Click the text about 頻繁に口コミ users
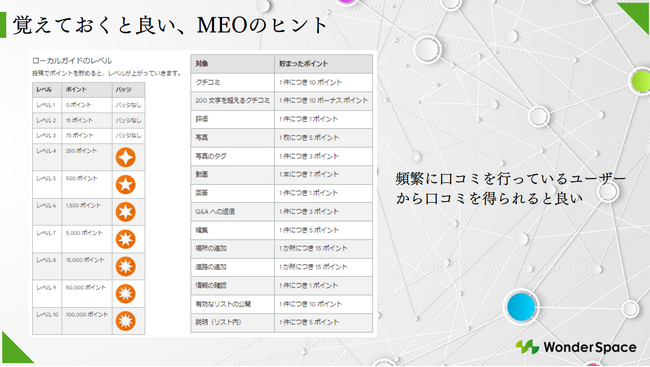 [510, 189]
